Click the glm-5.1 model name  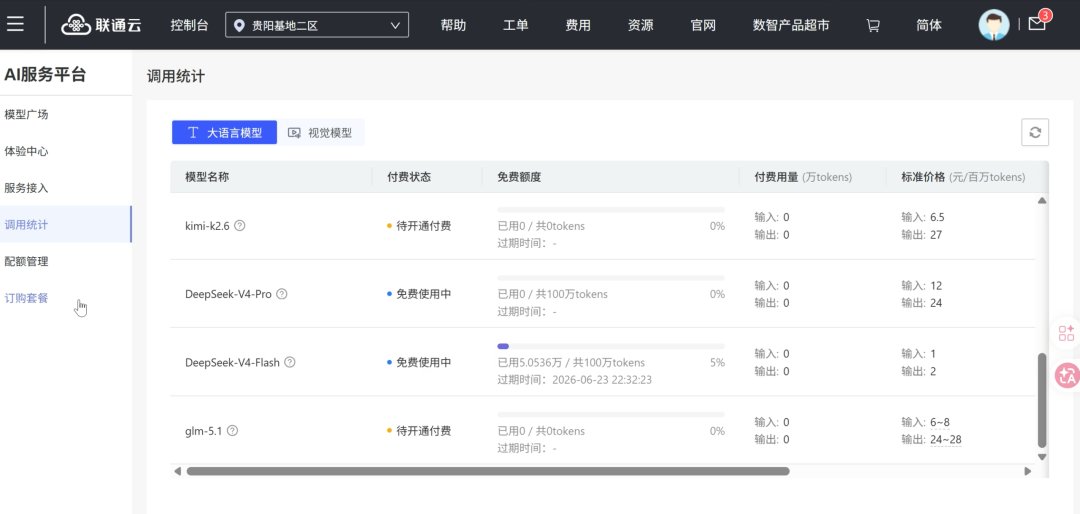click(x=204, y=431)
